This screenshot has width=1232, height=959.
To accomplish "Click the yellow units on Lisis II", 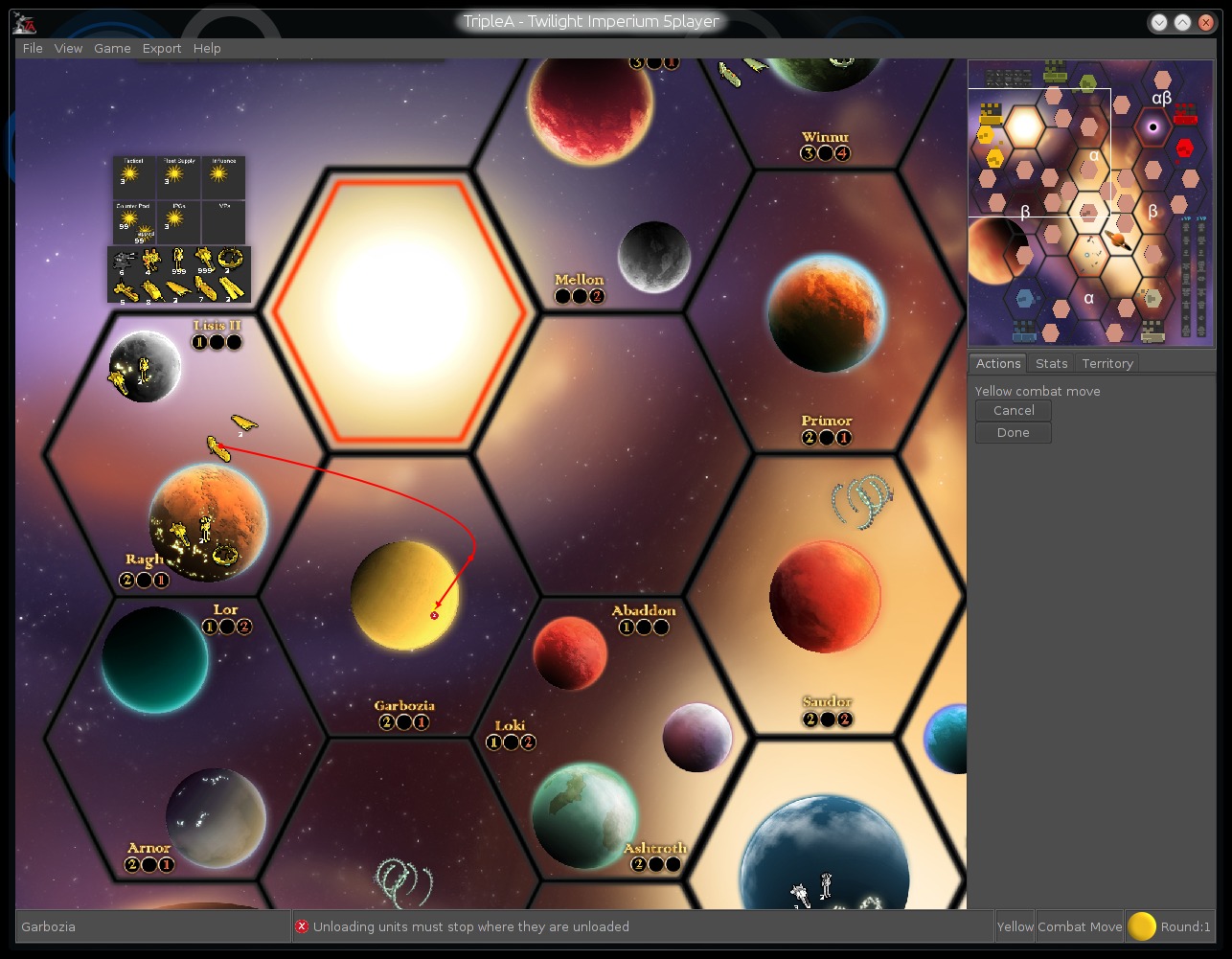I will click(129, 374).
